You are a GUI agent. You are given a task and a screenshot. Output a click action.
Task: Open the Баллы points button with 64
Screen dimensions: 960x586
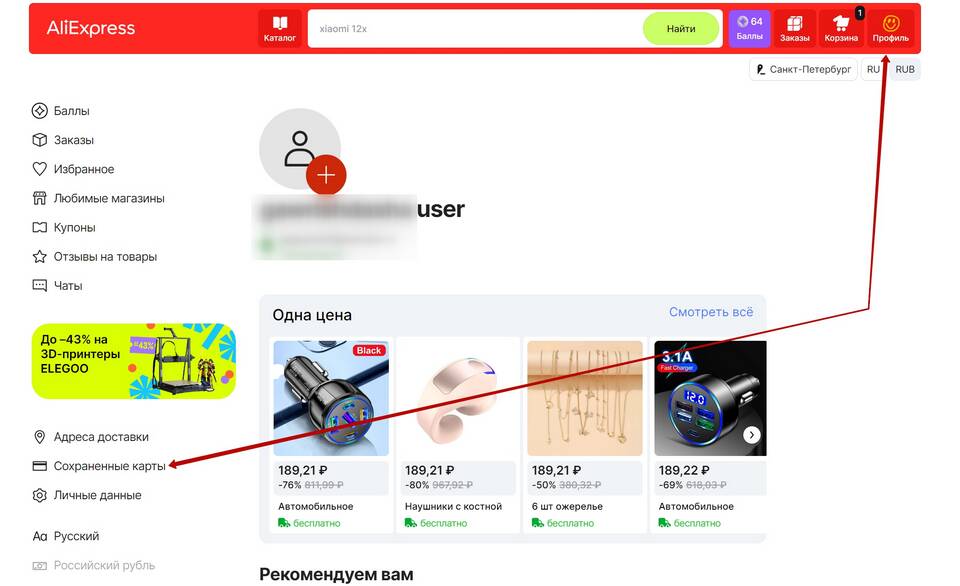(x=749, y=29)
